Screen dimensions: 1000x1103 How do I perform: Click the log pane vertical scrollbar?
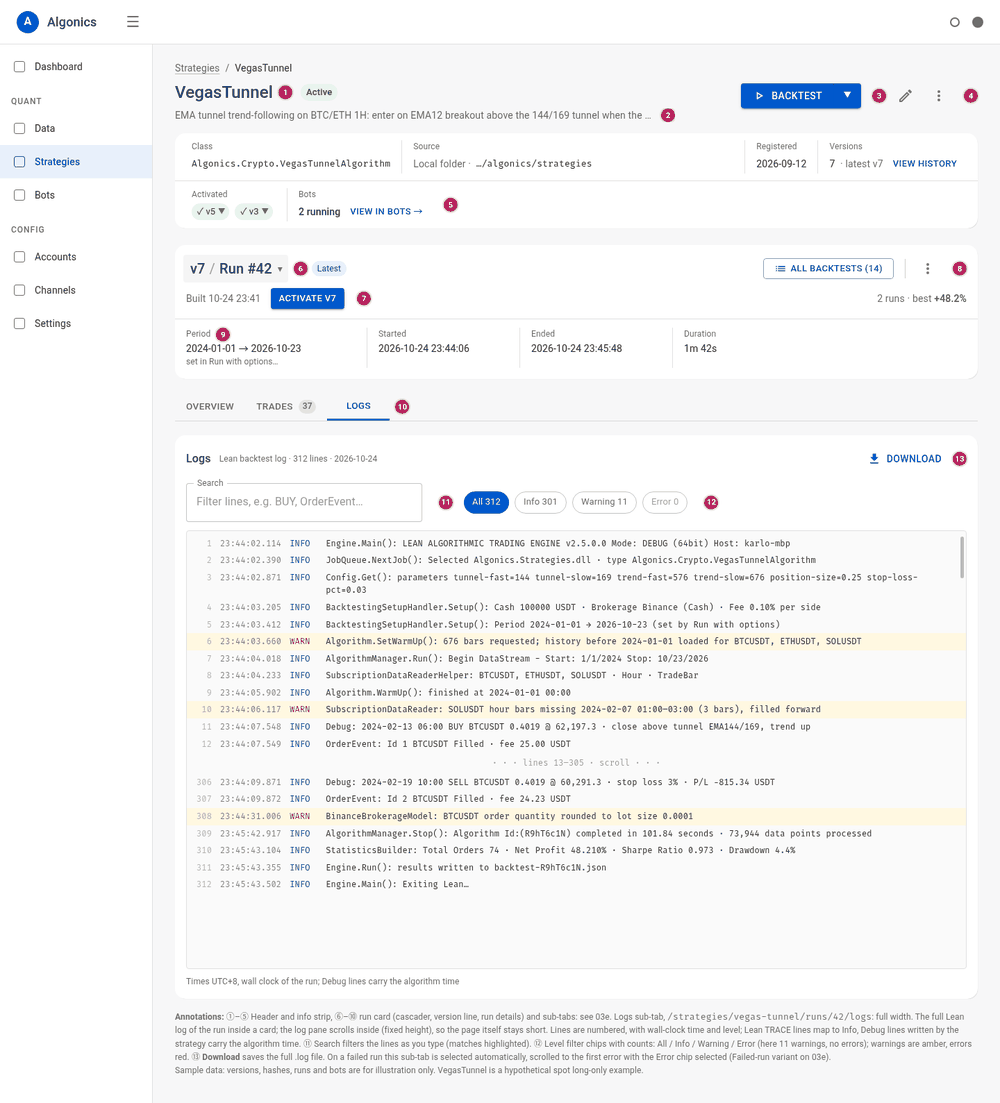pos(961,557)
